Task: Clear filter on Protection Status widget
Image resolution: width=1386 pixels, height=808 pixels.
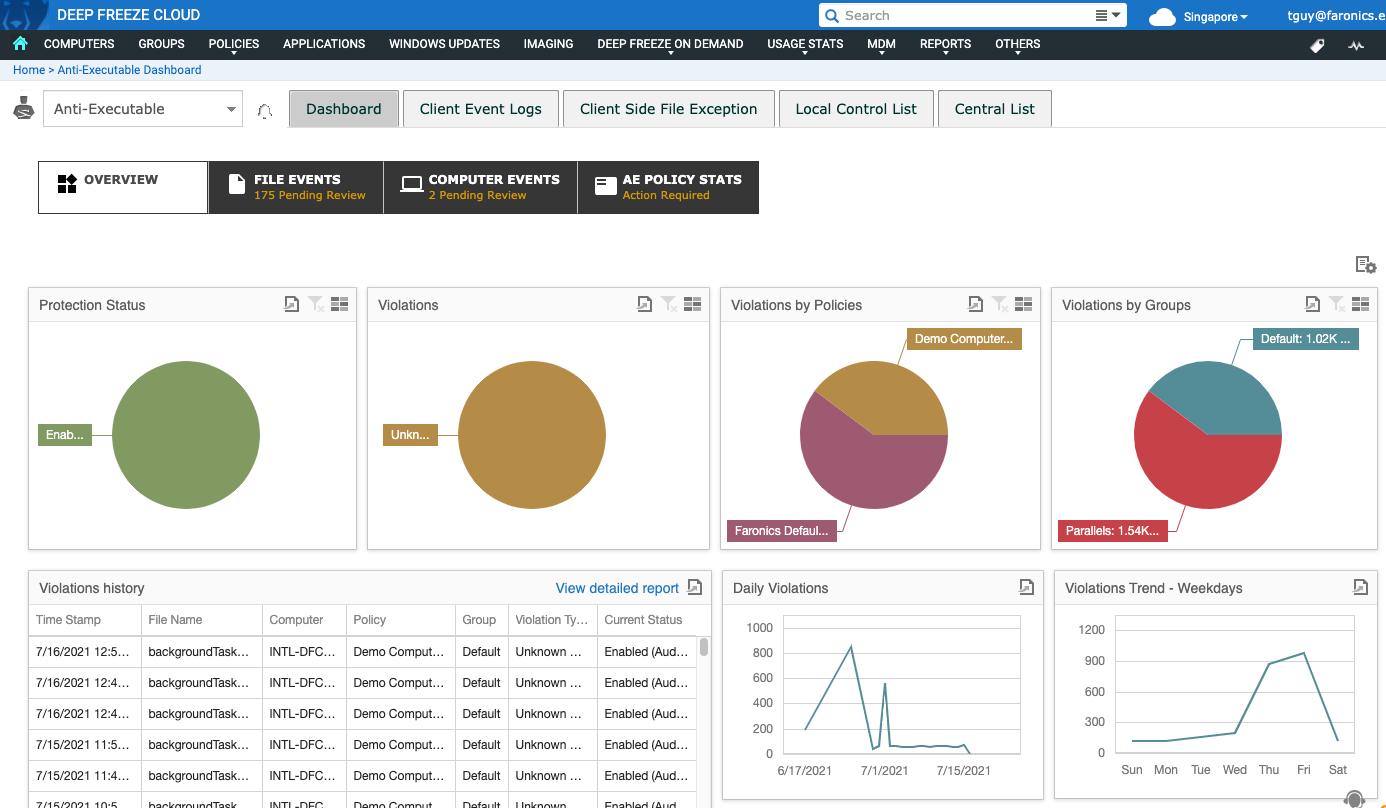Action: click(x=316, y=304)
